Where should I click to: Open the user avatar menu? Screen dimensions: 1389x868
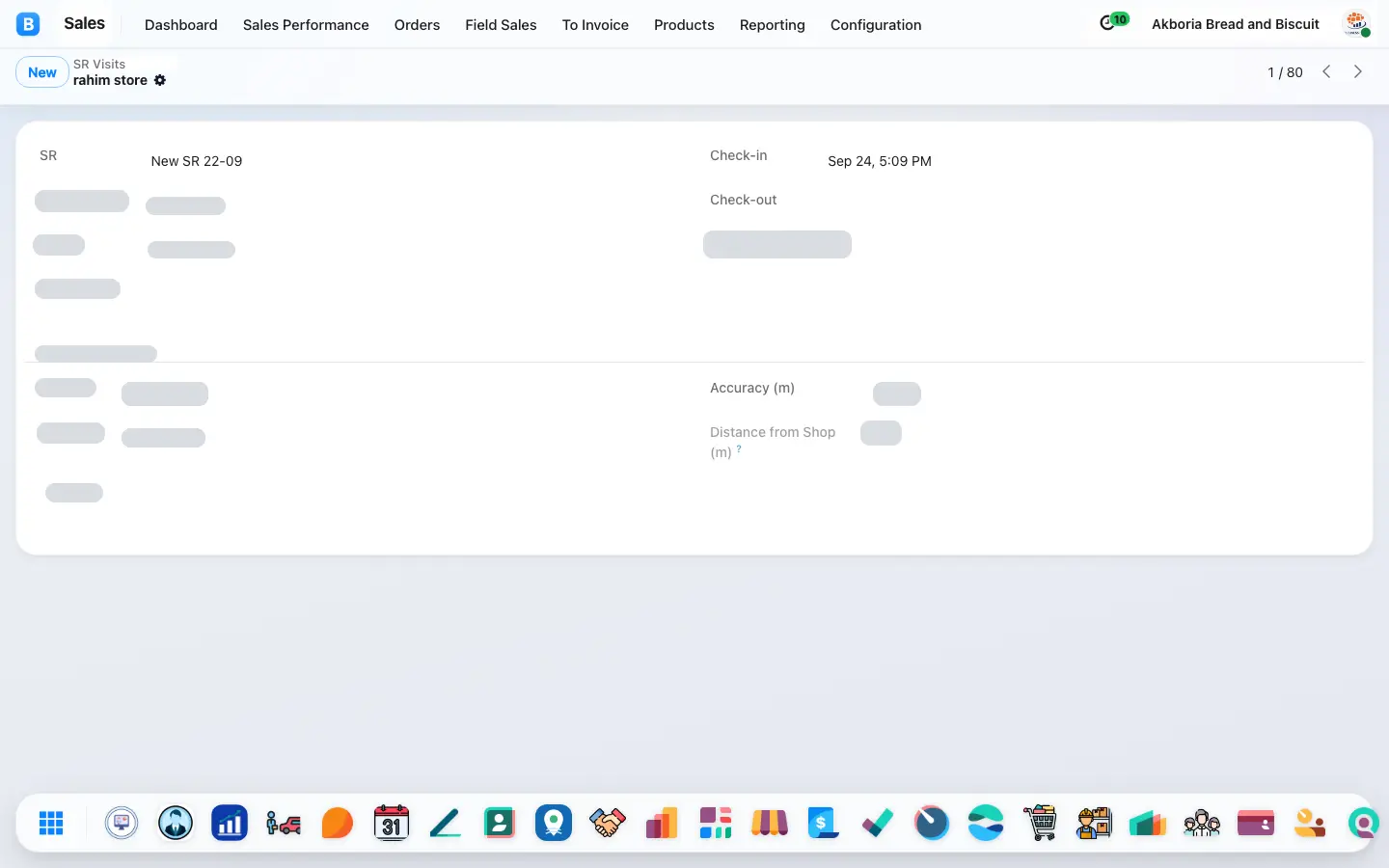pyautogui.click(x=1357, y=24)
